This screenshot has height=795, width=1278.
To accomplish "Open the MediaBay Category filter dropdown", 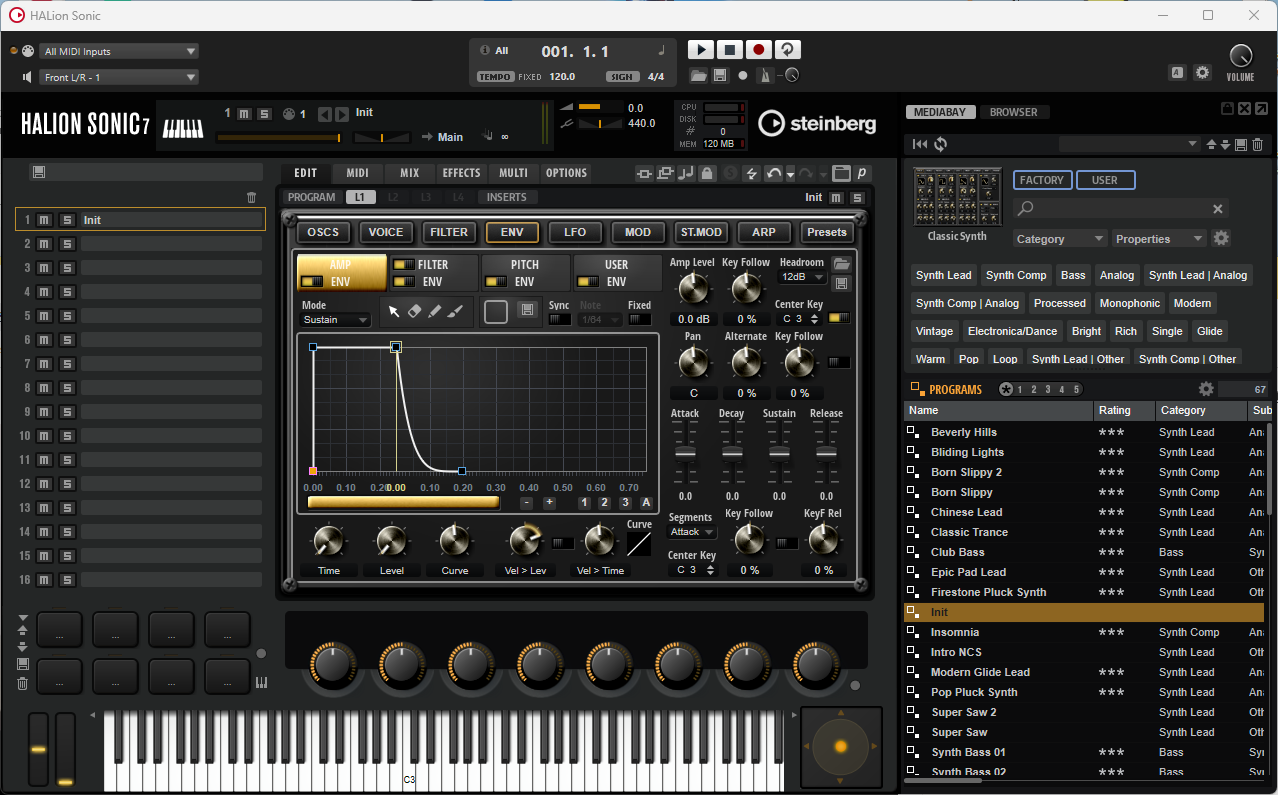I will point(1060,239).
